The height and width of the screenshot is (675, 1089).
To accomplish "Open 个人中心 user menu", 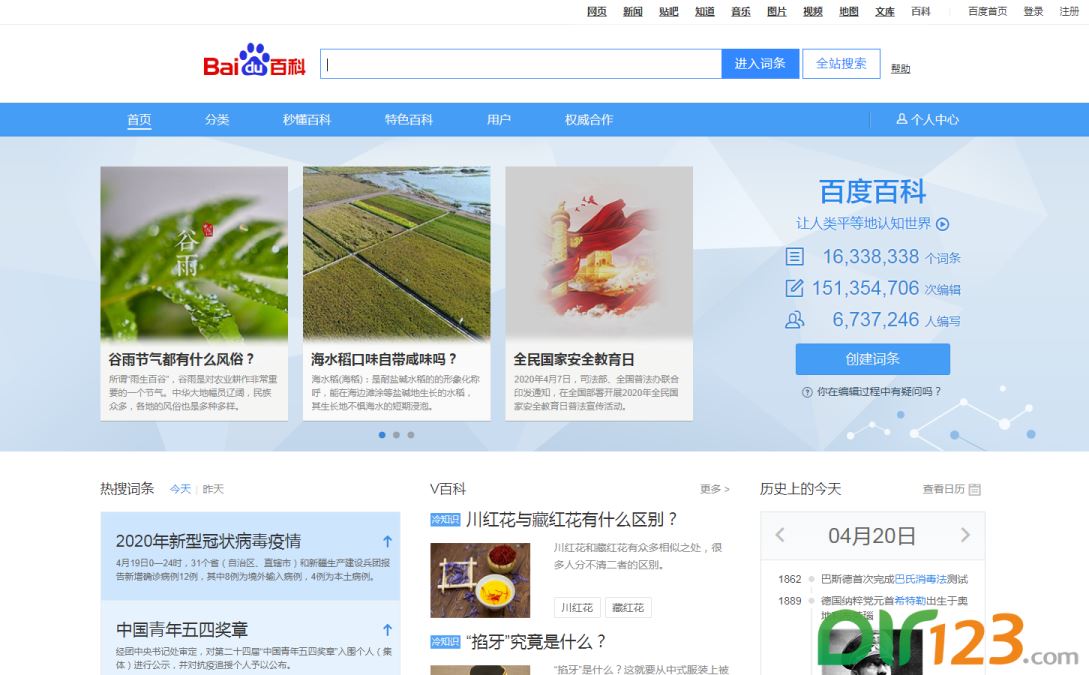I will (927, 119).
